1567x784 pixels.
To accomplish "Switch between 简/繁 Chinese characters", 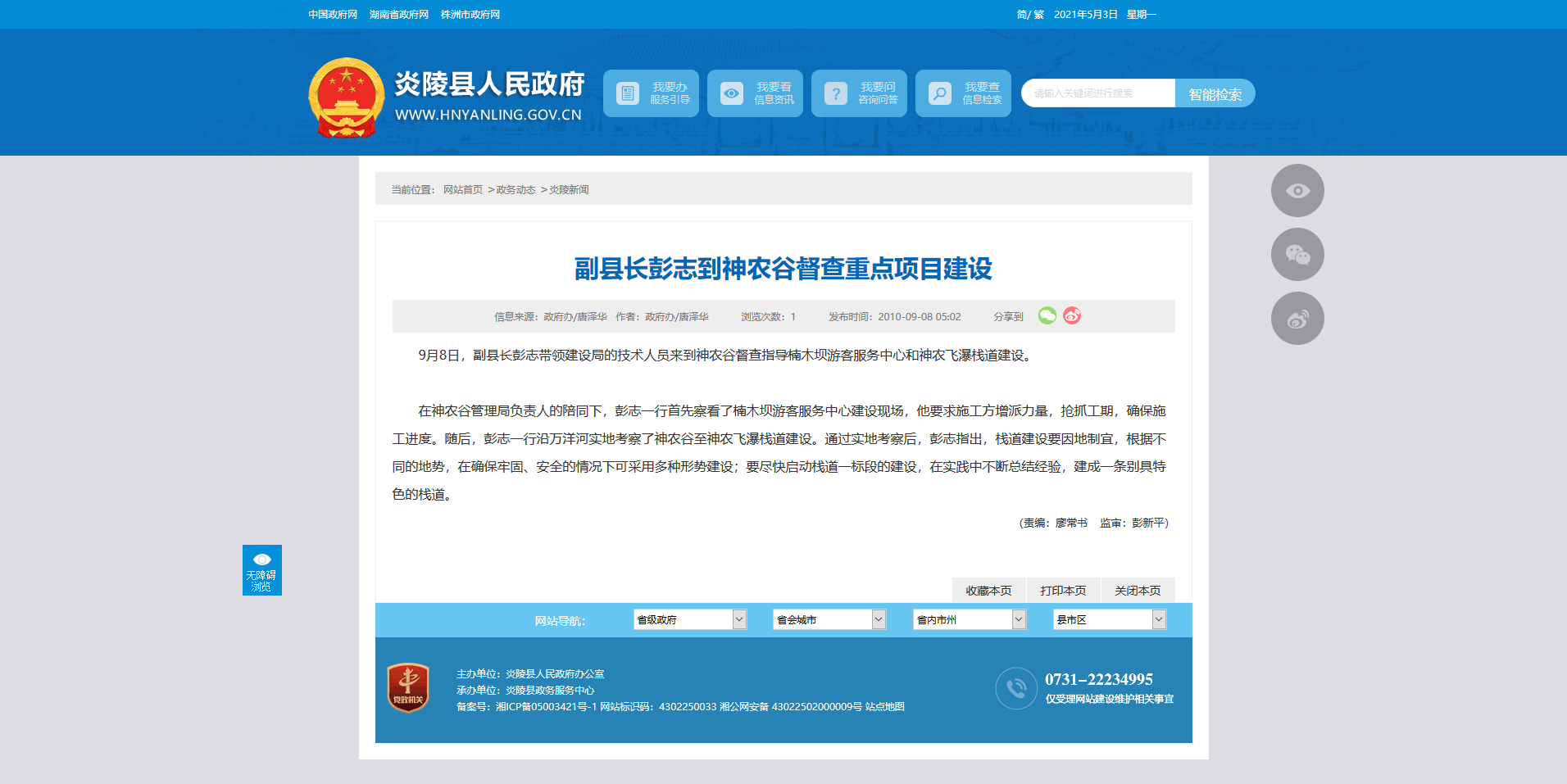I will pyautogui.click(x=1030, y=15).
